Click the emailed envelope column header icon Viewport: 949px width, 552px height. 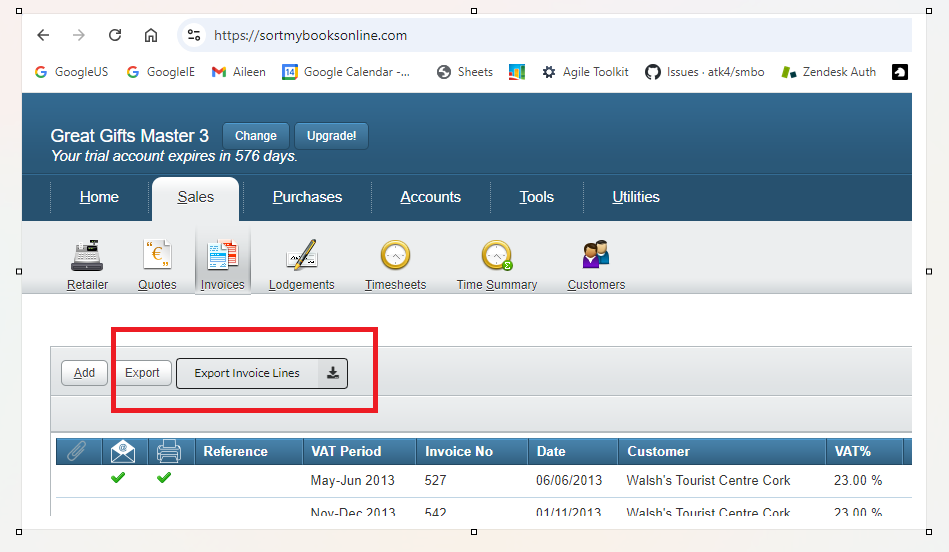pyautogui.click(x=122, y=451)
